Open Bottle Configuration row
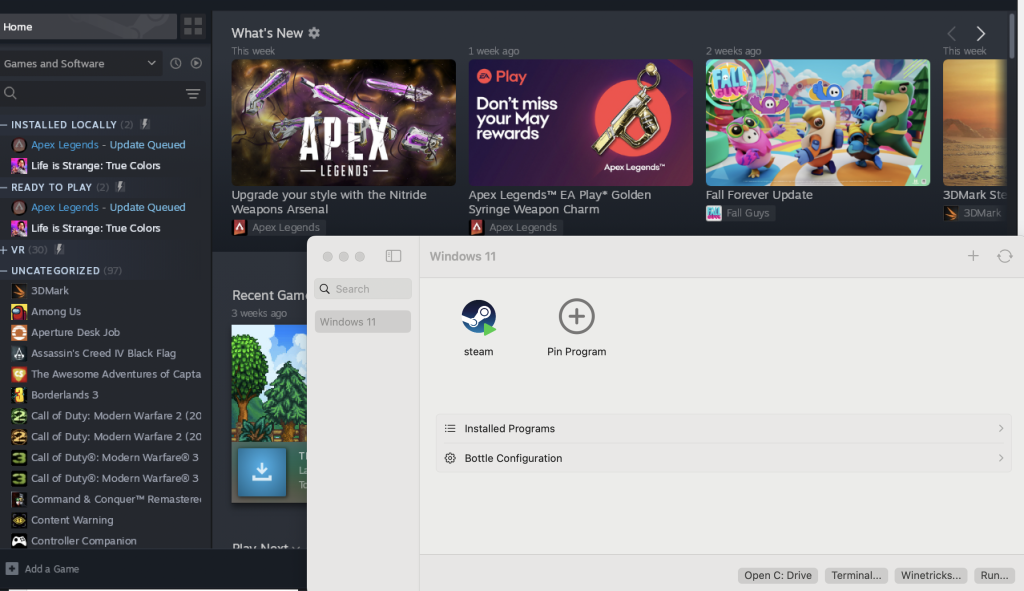The image size is (1024, 591). pyautogui.click(x=723, y=458)
